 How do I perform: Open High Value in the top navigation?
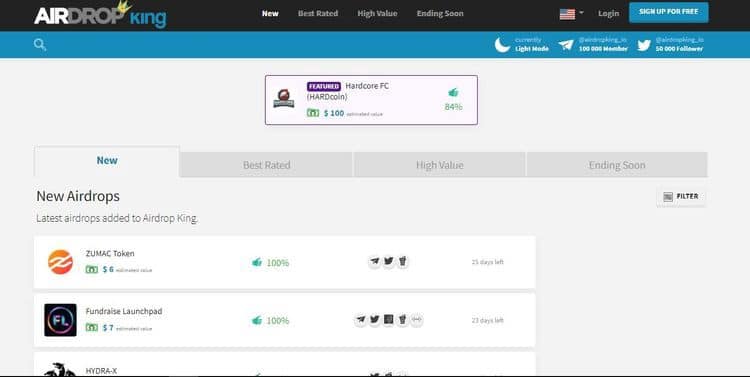(x=377, y=13)
